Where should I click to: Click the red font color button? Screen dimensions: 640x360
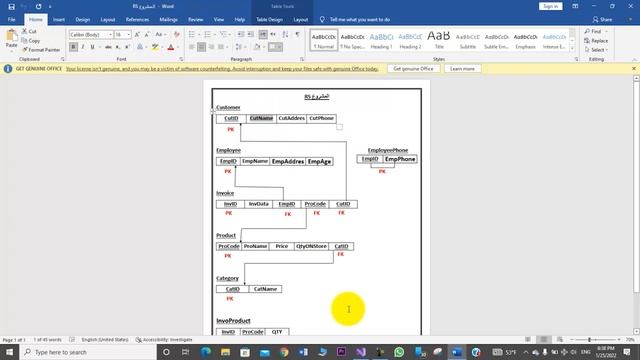click(x=171, y=47)
